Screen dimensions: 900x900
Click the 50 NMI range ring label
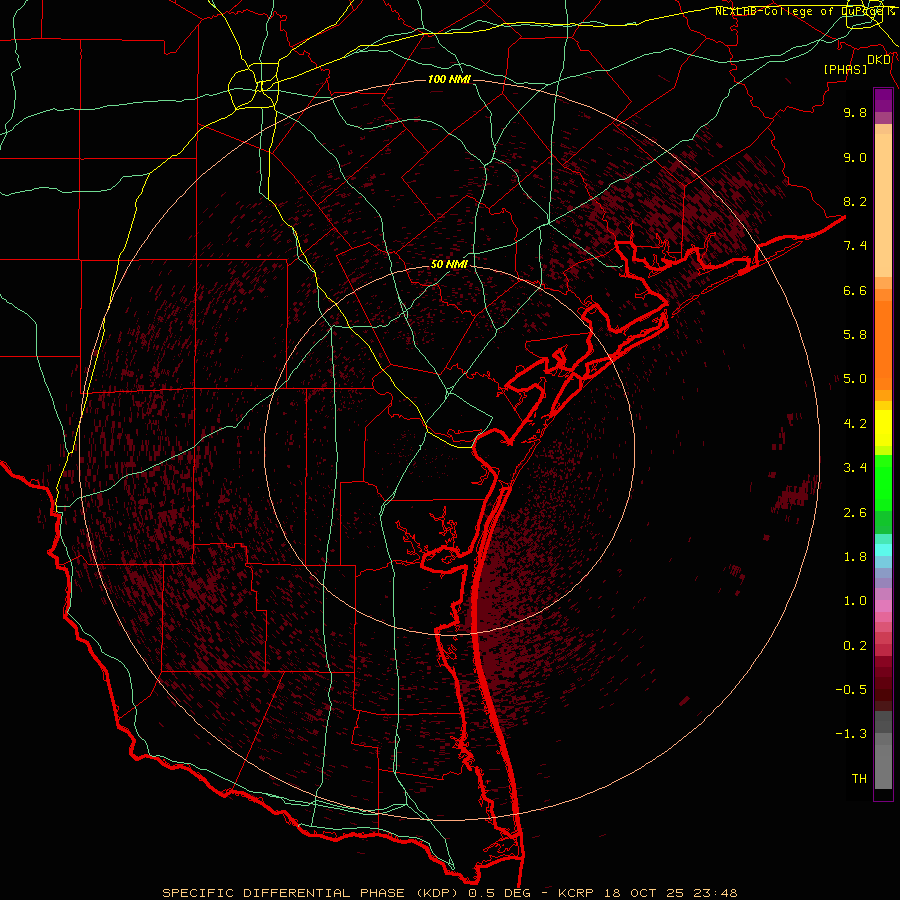[449, 264]
